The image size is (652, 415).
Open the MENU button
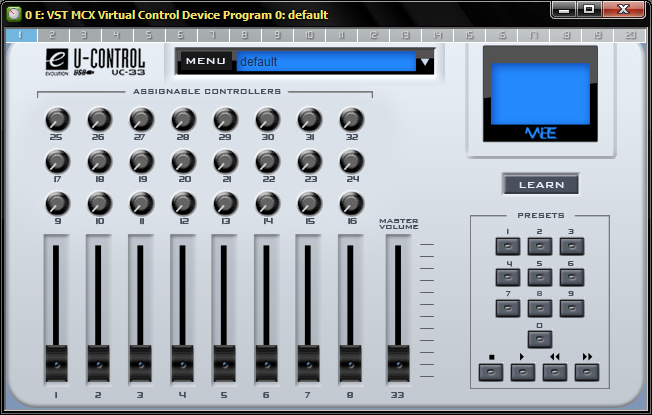tap(206, 61)
